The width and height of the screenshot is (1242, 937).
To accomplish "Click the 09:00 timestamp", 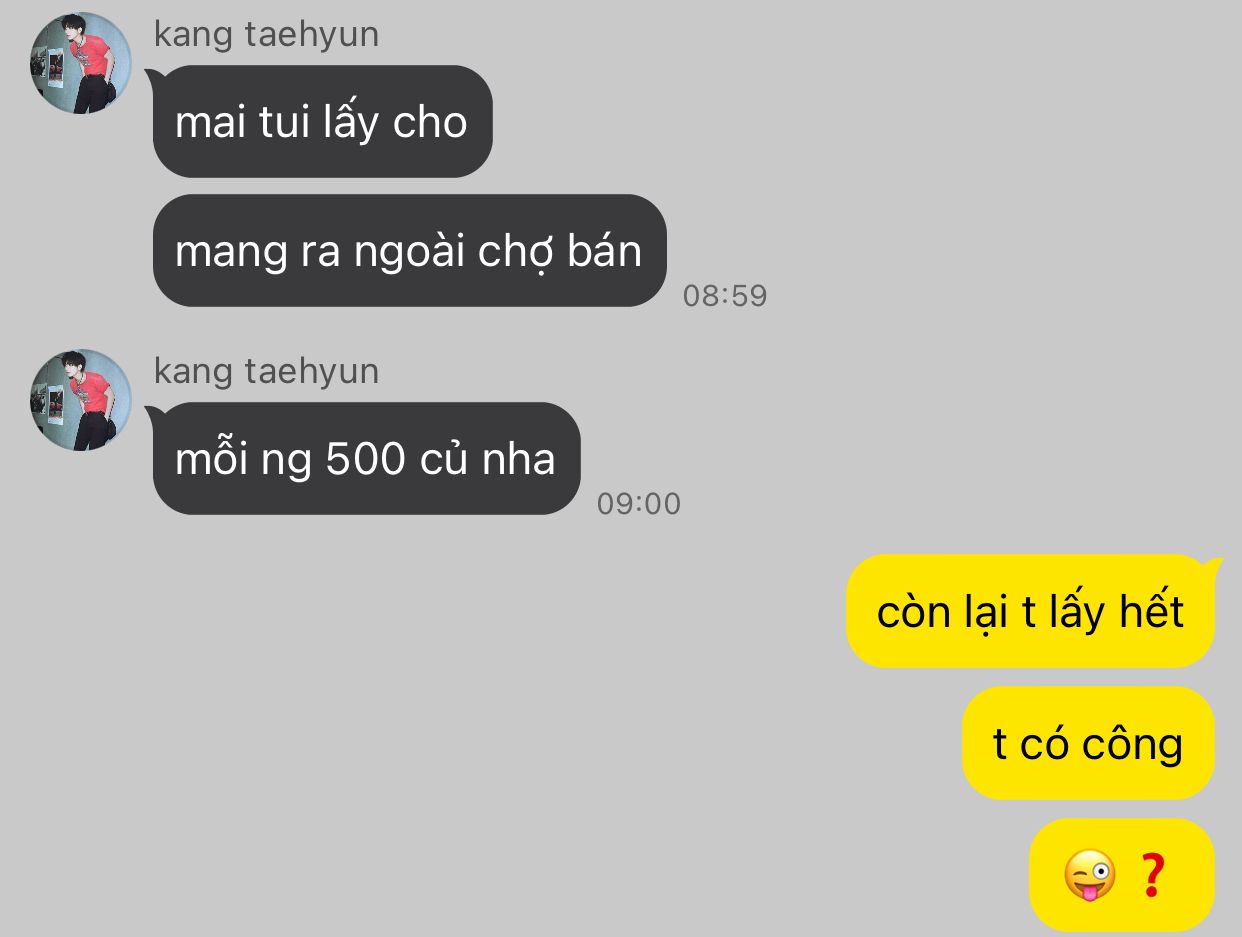I will coord(639,504).
